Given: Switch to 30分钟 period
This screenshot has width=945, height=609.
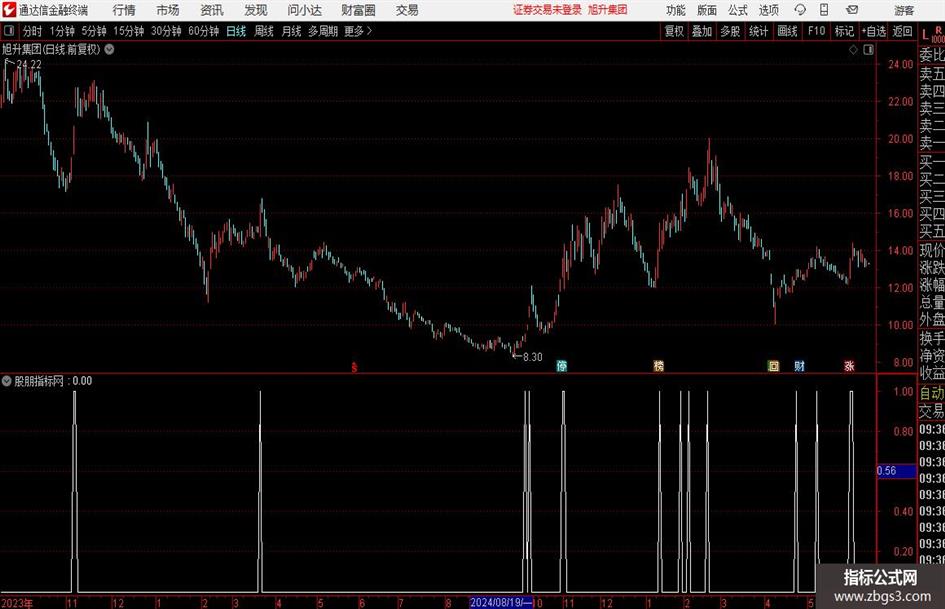Looking at the screenshot, I should tap(166, 31).
